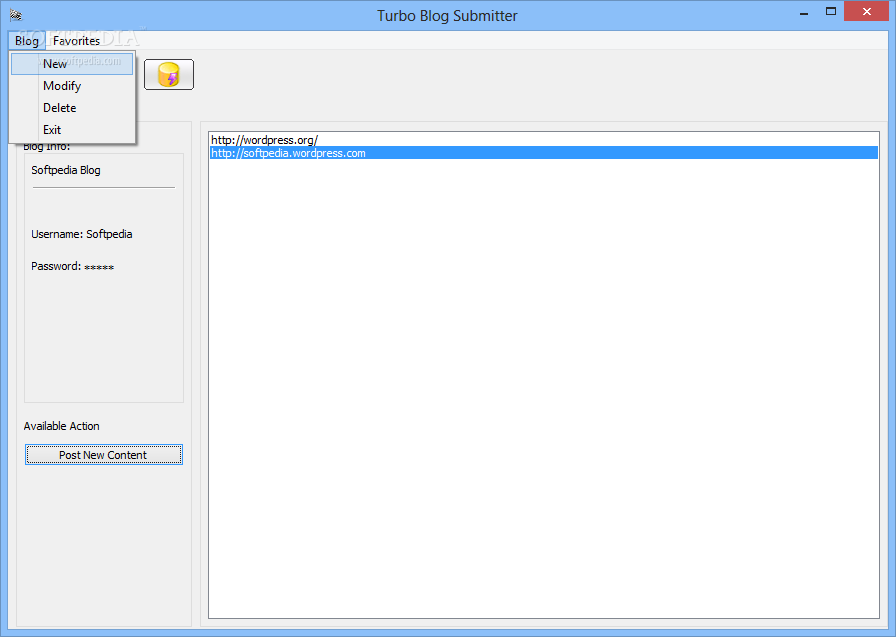Select the http://wordpress.org/ list entry
896x637 pixels.
[x=543, y=140]
